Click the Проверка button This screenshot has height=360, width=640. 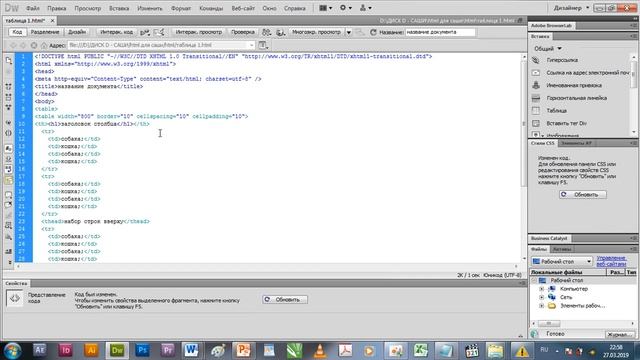(x=242, y=32)
